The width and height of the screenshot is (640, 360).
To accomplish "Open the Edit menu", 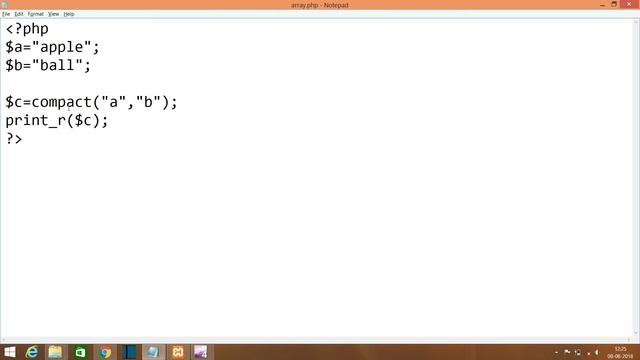I will click(x=19, y=14).
